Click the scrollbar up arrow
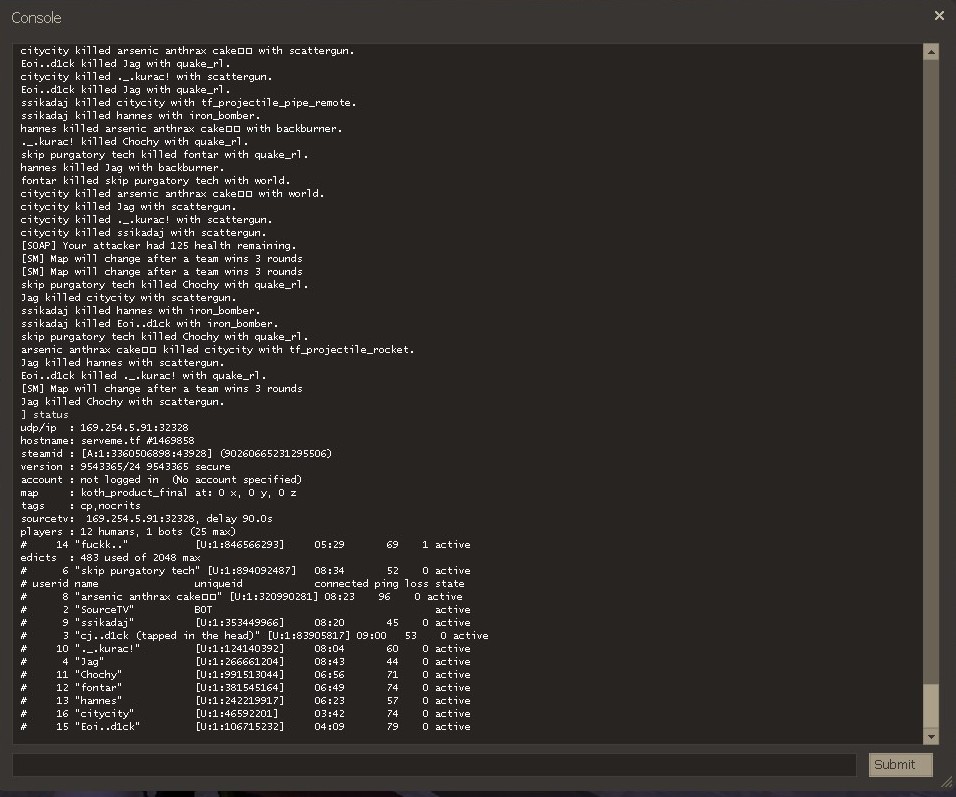Screen dimensions: 956x797 931,51
